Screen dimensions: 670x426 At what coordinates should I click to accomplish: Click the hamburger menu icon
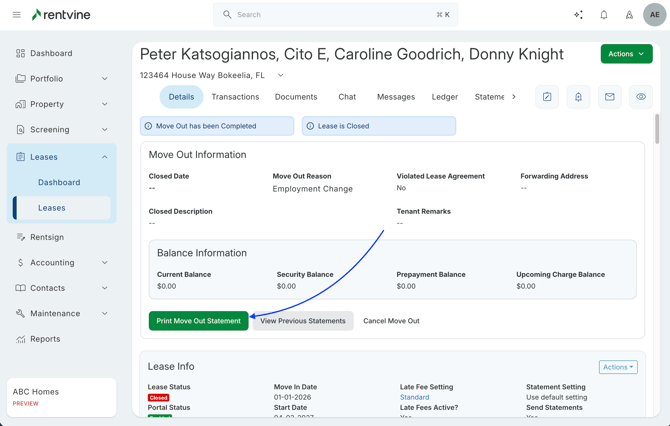tap(16, 15)
